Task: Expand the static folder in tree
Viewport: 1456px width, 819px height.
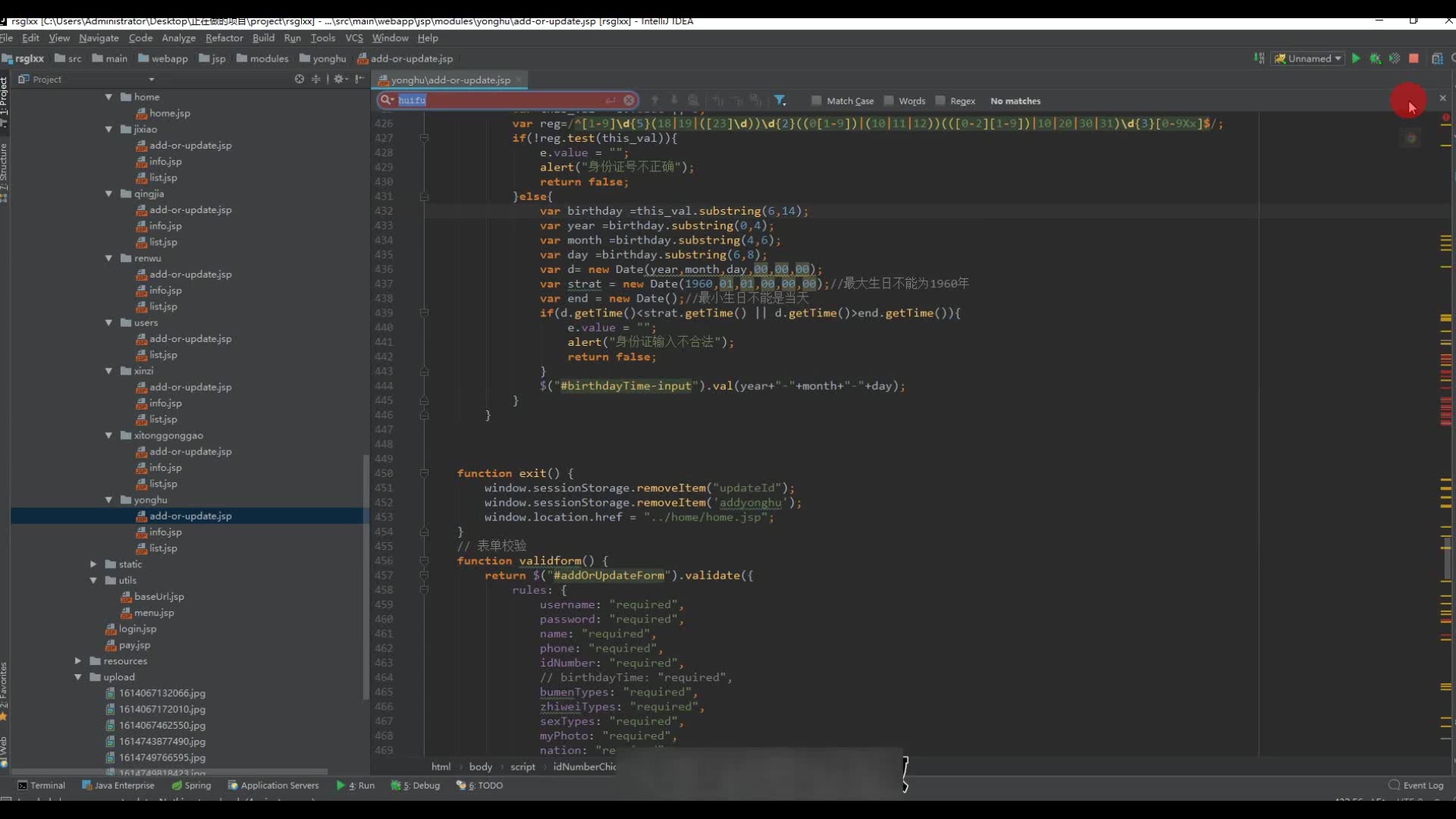Action: [x=93, y=564]
